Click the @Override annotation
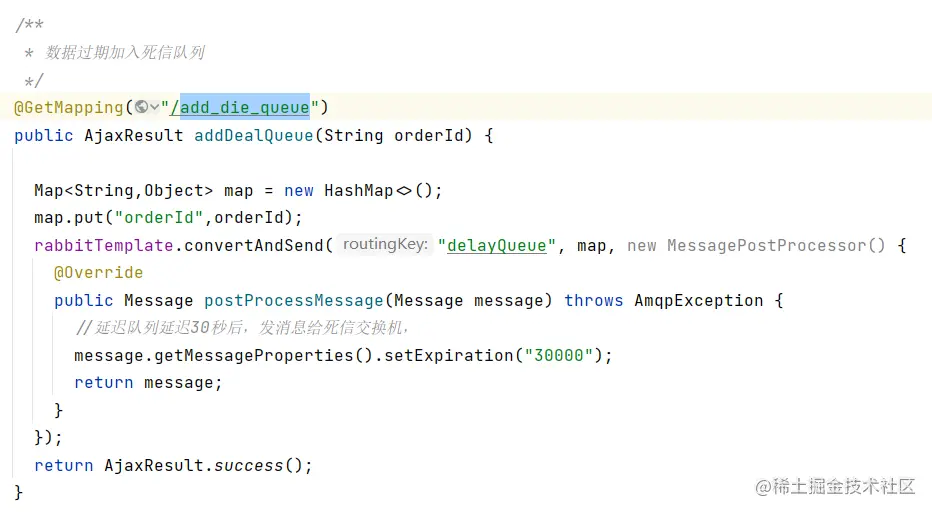 coord(98,273)
